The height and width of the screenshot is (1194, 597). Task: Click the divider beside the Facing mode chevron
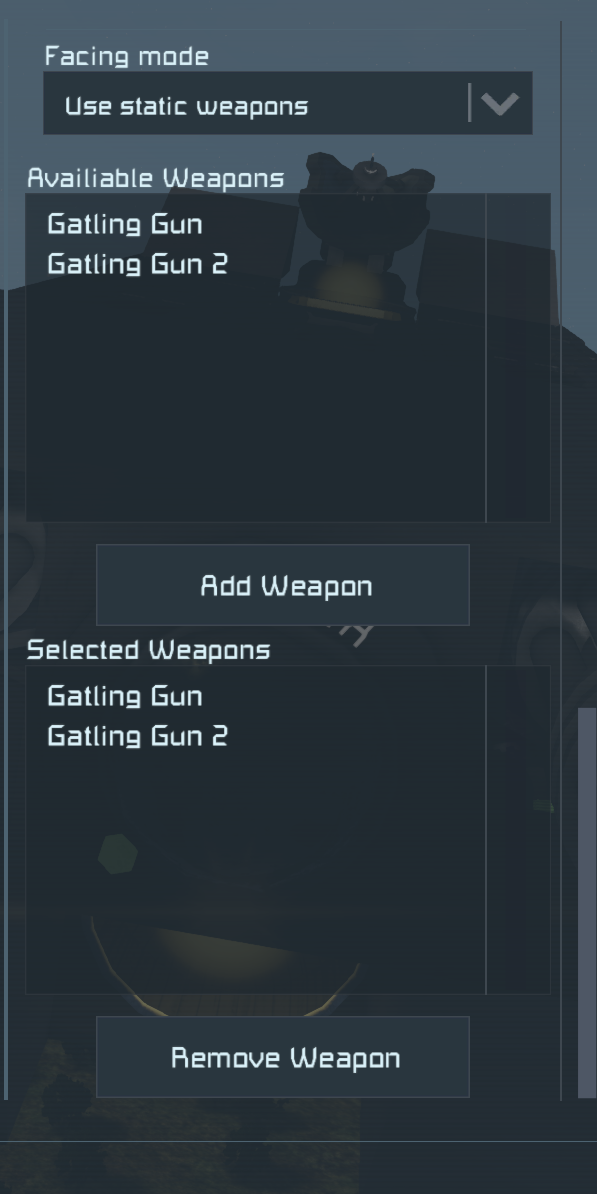click(x=470, y=103)
